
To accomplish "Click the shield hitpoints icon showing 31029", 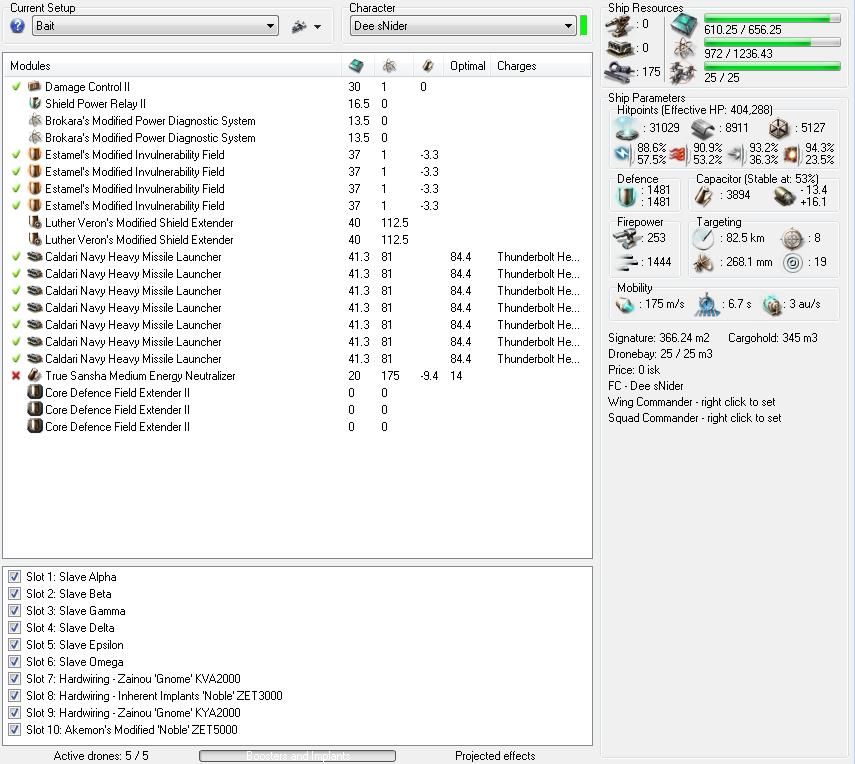I will pos(626,129).
